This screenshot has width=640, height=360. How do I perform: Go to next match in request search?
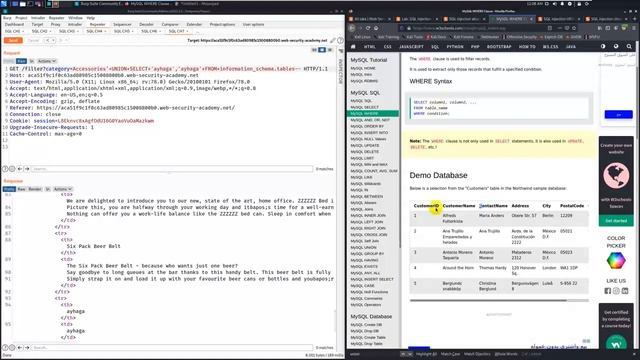pos(27,169)
